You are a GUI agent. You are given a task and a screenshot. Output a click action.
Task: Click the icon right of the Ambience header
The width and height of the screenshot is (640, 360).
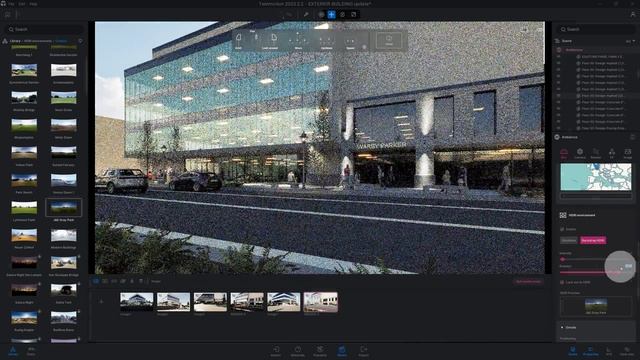coord(632,137)
